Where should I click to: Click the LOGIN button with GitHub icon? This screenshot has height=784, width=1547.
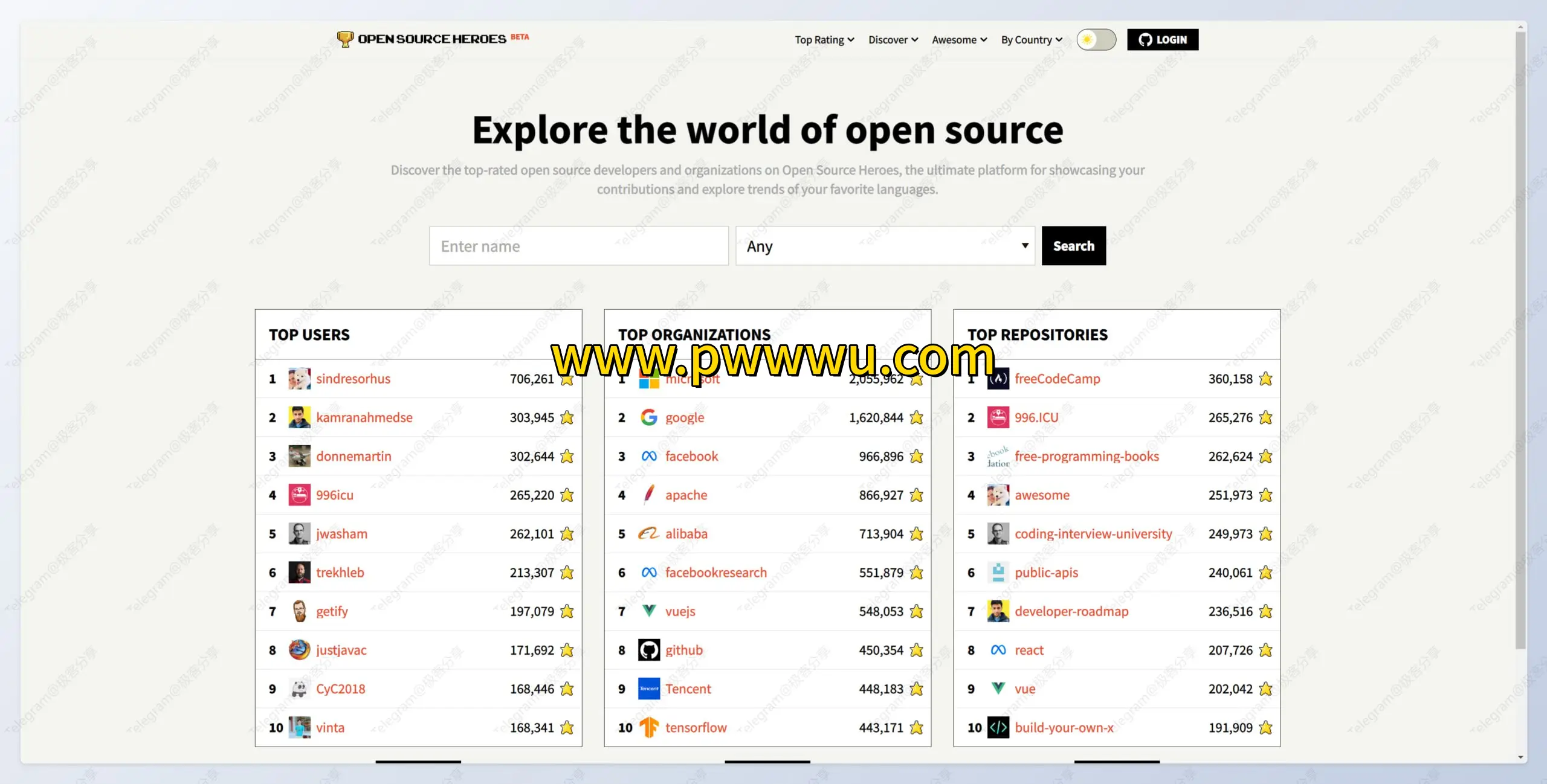(1162, 40)
